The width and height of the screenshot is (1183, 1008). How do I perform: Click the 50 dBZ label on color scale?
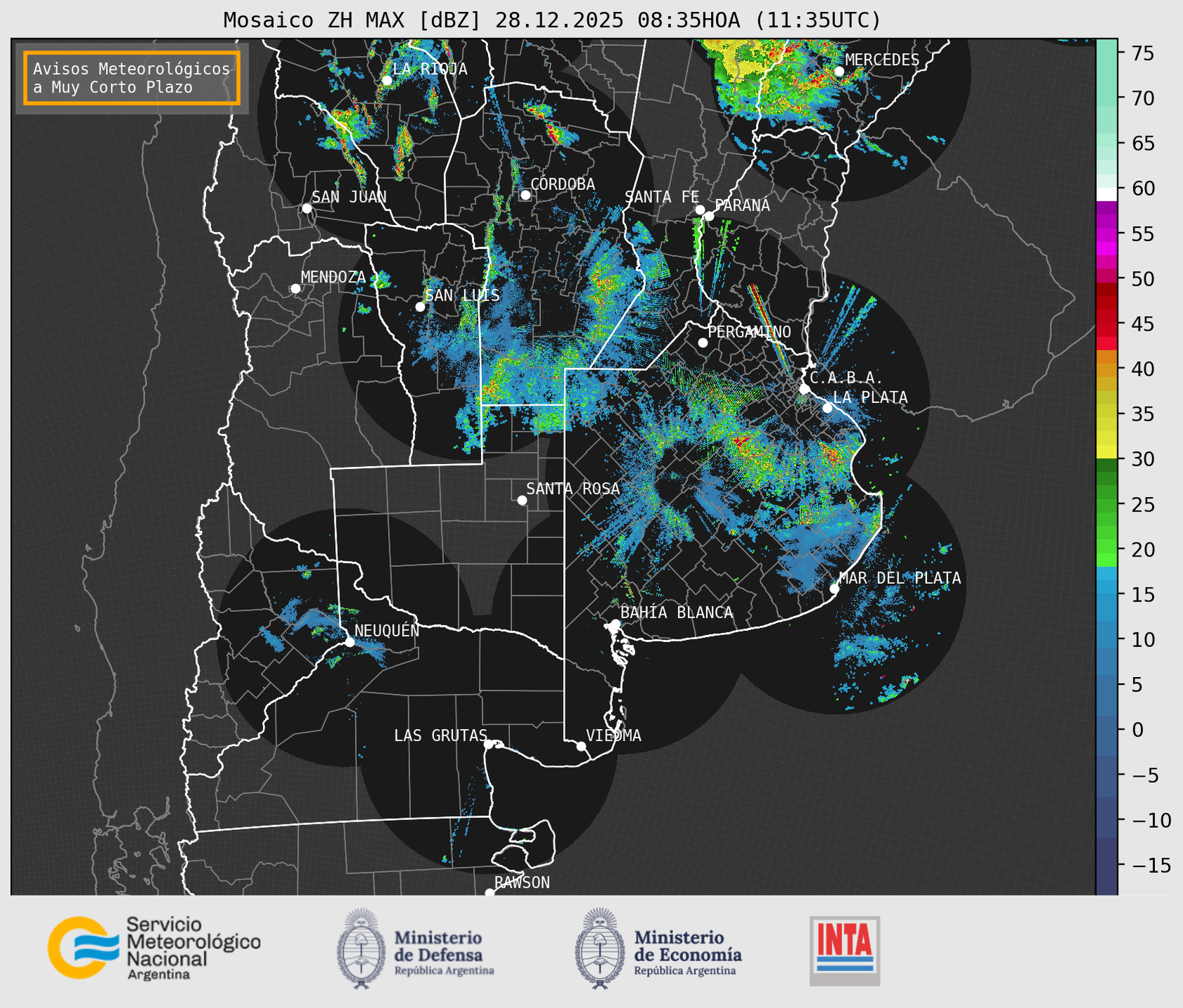[1142, 279]
